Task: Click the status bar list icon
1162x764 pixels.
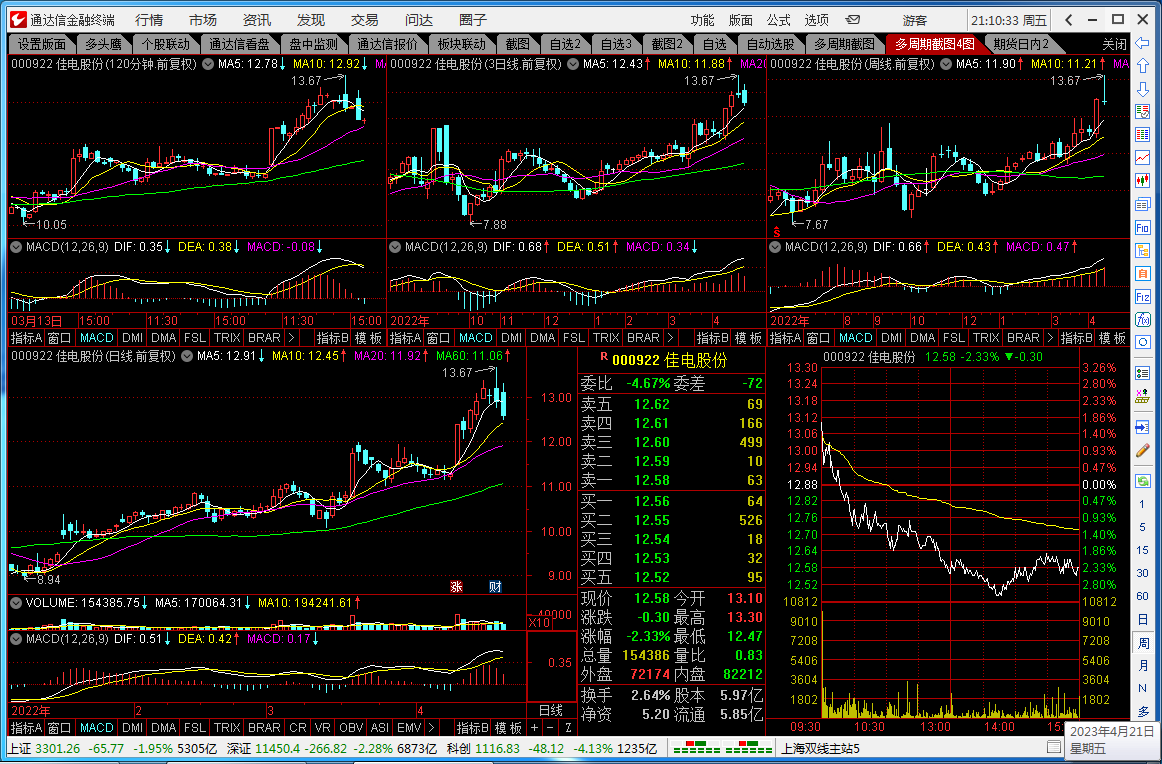Action: coord(1053,747)
